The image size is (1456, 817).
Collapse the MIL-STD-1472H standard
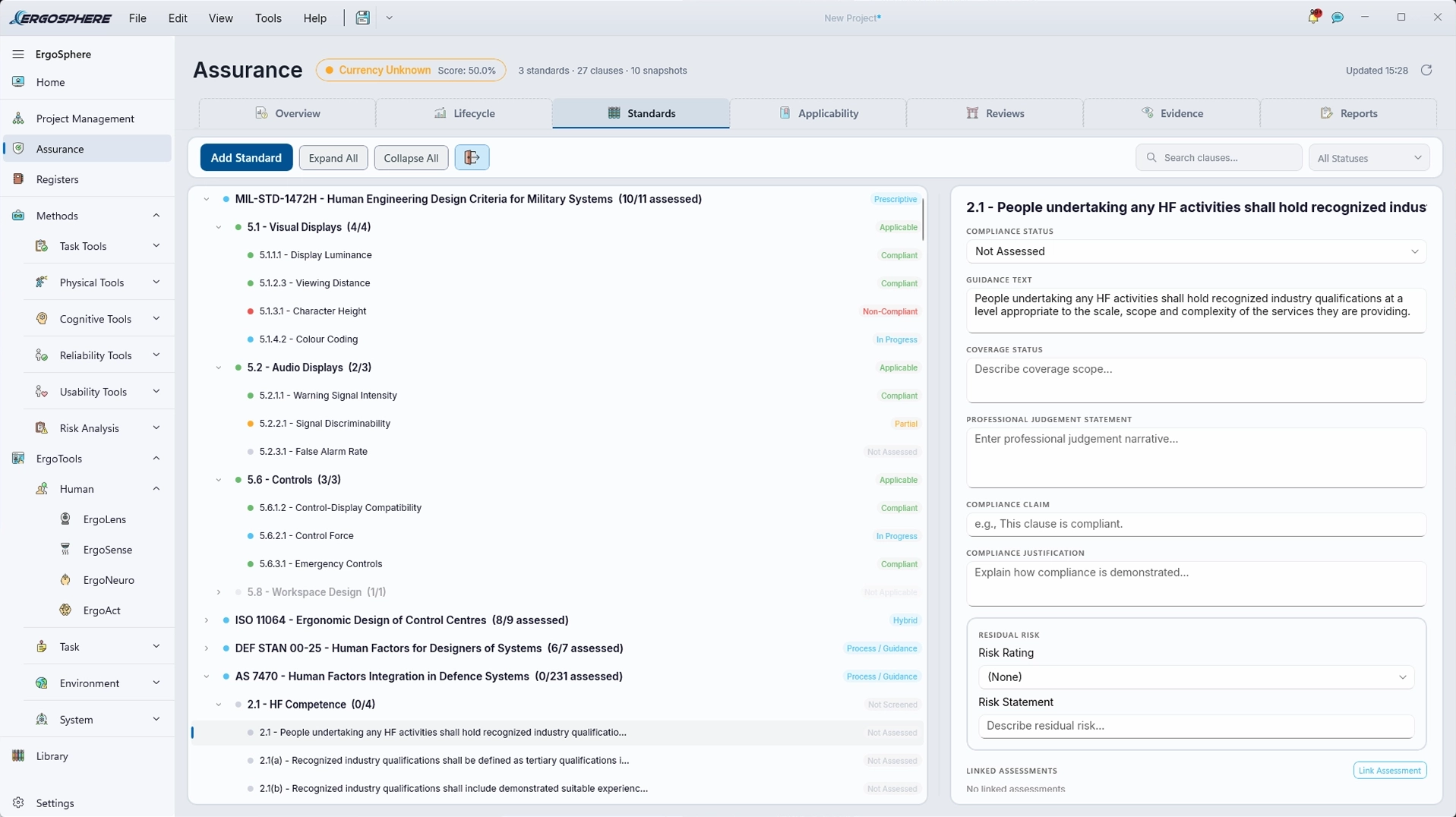coord(207,199)
